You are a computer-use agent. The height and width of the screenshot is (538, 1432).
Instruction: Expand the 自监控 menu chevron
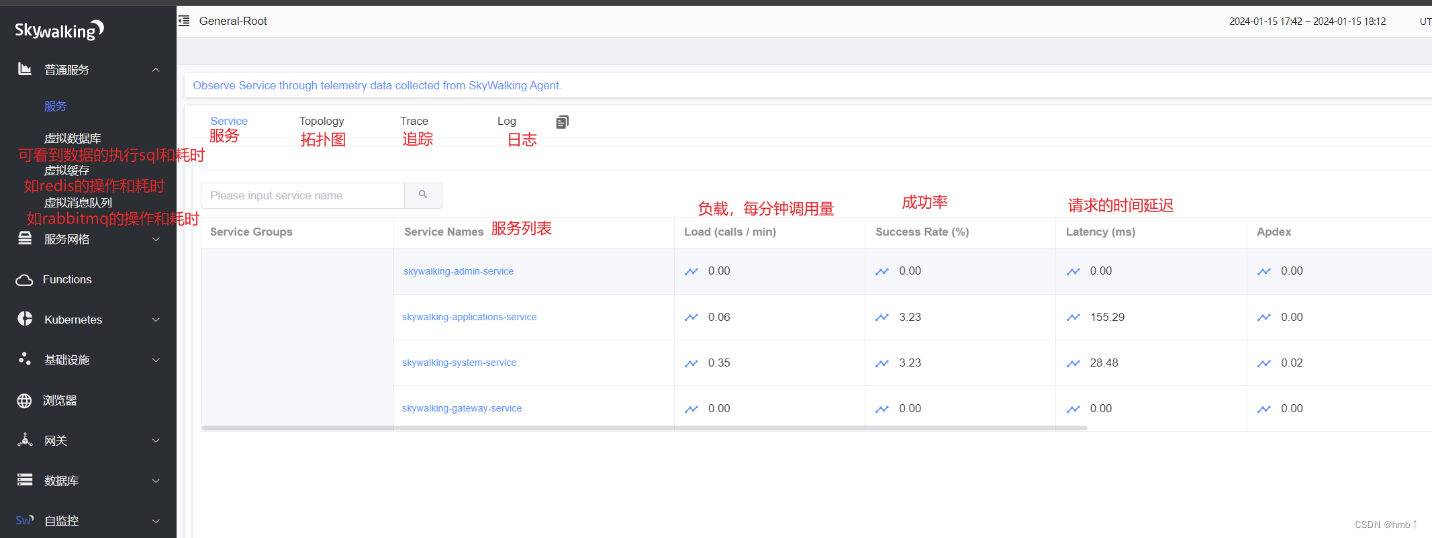point(156,521)
